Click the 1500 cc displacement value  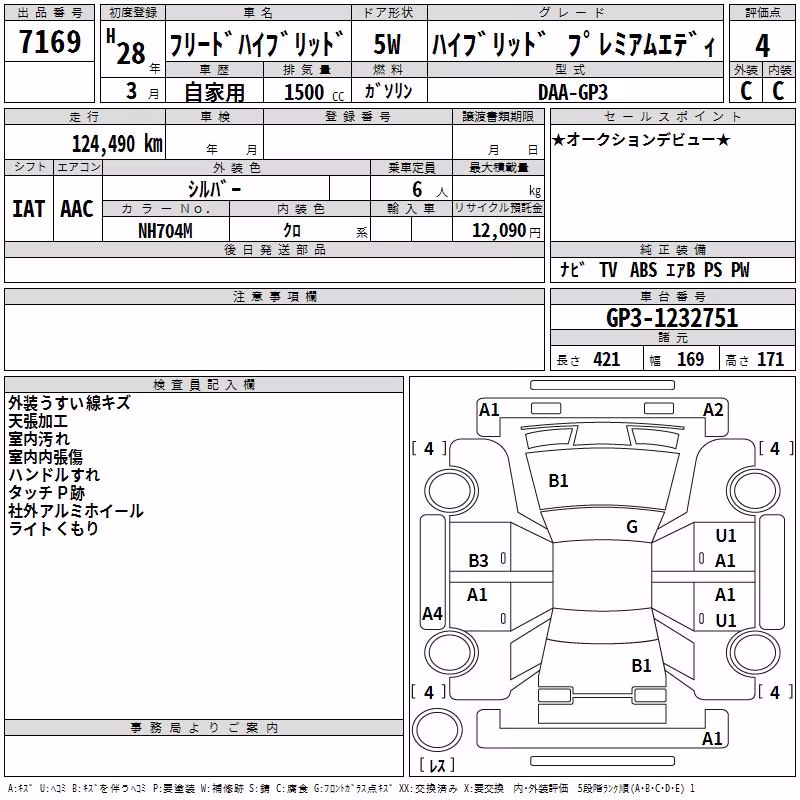(x=314, y=92)
